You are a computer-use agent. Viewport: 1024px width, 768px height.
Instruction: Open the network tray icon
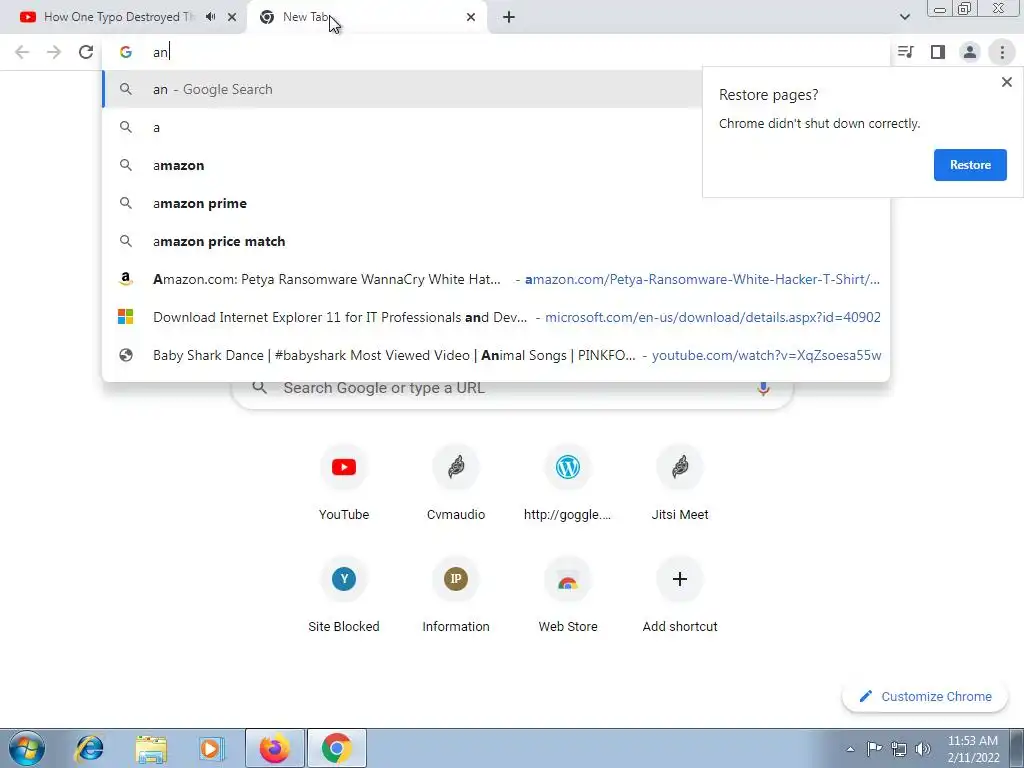(899, 749)
